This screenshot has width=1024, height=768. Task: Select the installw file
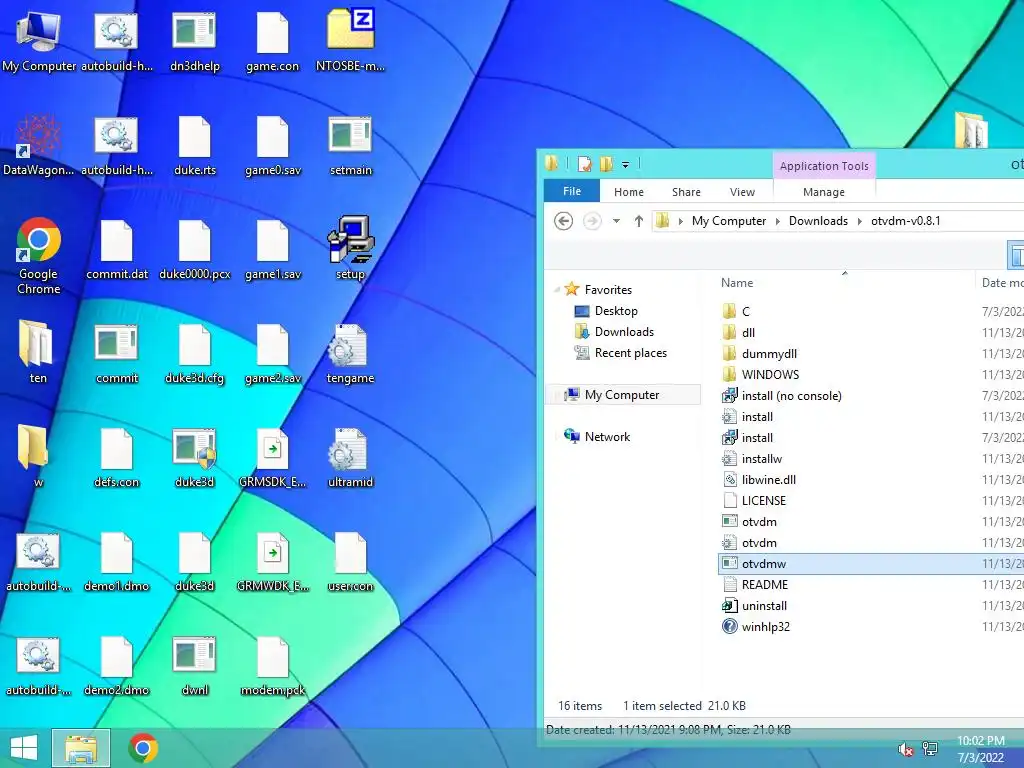coord(752,458)
